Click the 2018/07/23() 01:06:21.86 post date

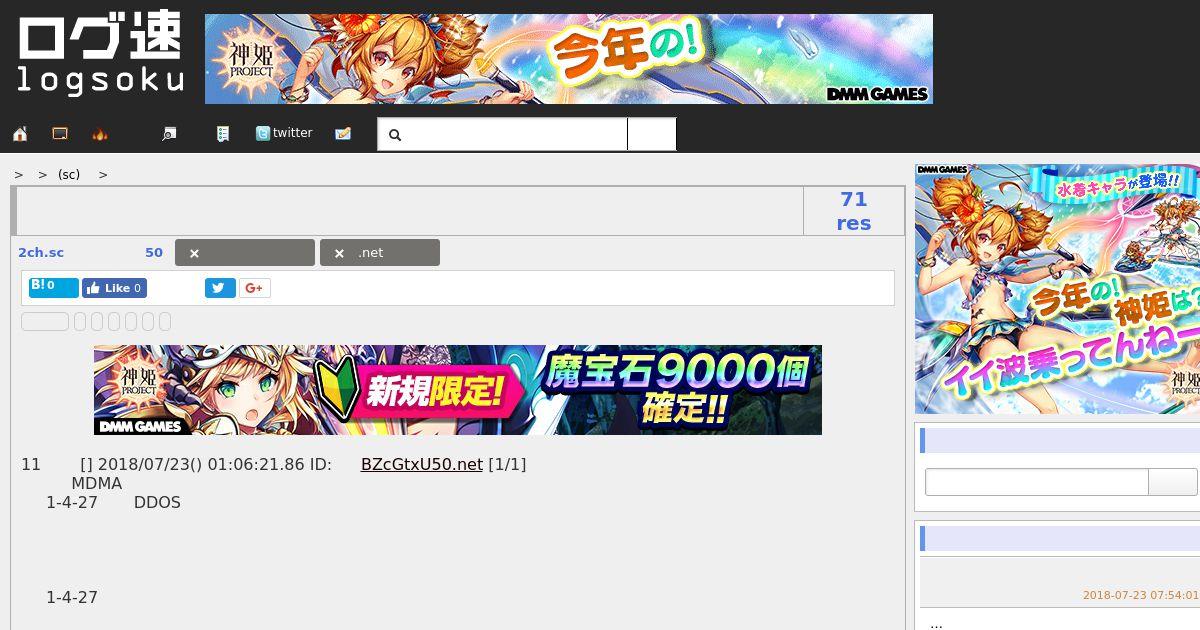(x=201, y=464)
